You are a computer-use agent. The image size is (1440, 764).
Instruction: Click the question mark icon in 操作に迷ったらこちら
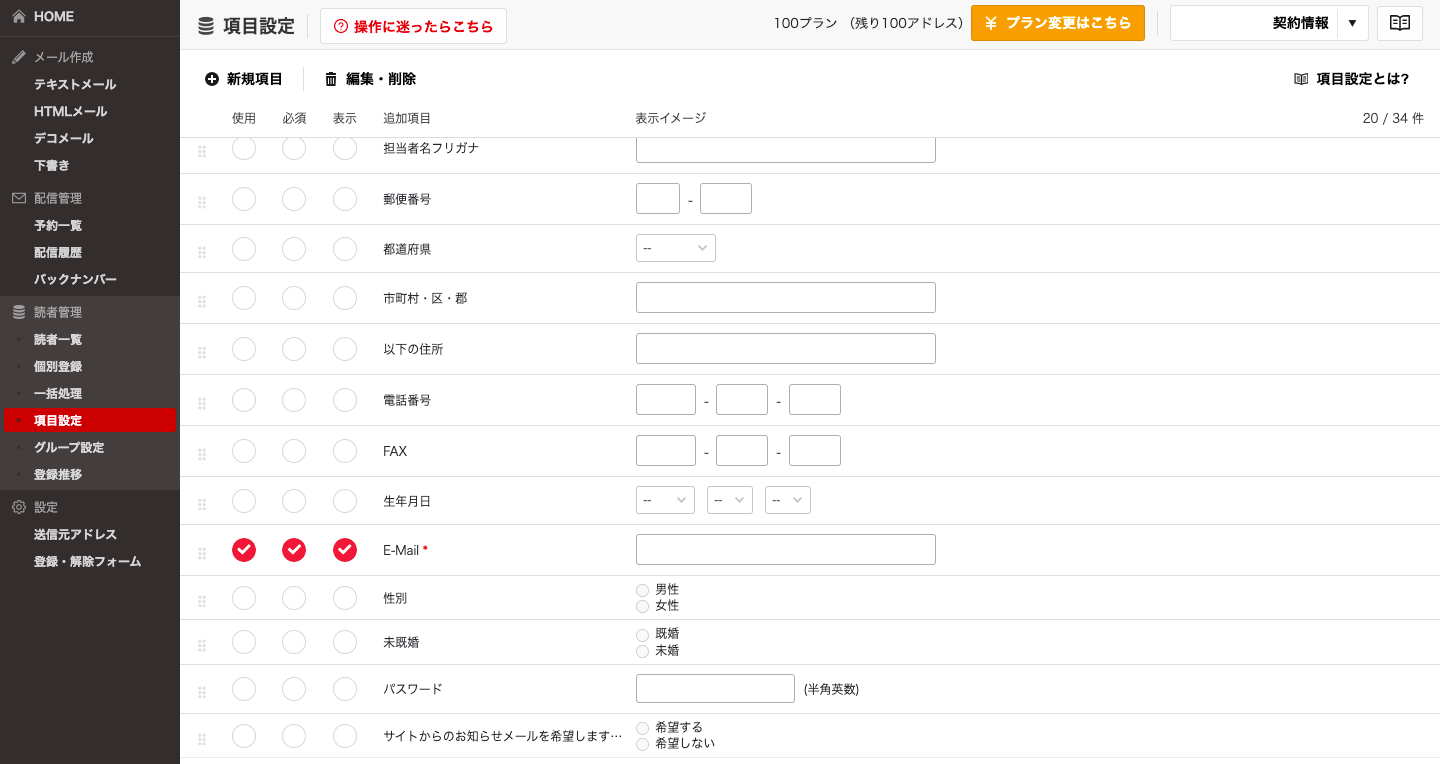point(341,27)
